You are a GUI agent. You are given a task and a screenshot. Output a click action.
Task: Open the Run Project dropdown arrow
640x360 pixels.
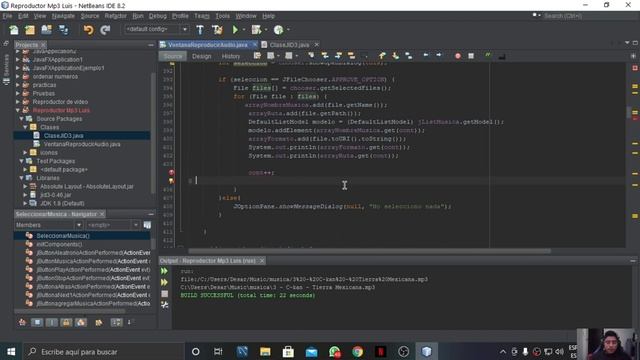(x=244, y=30)
